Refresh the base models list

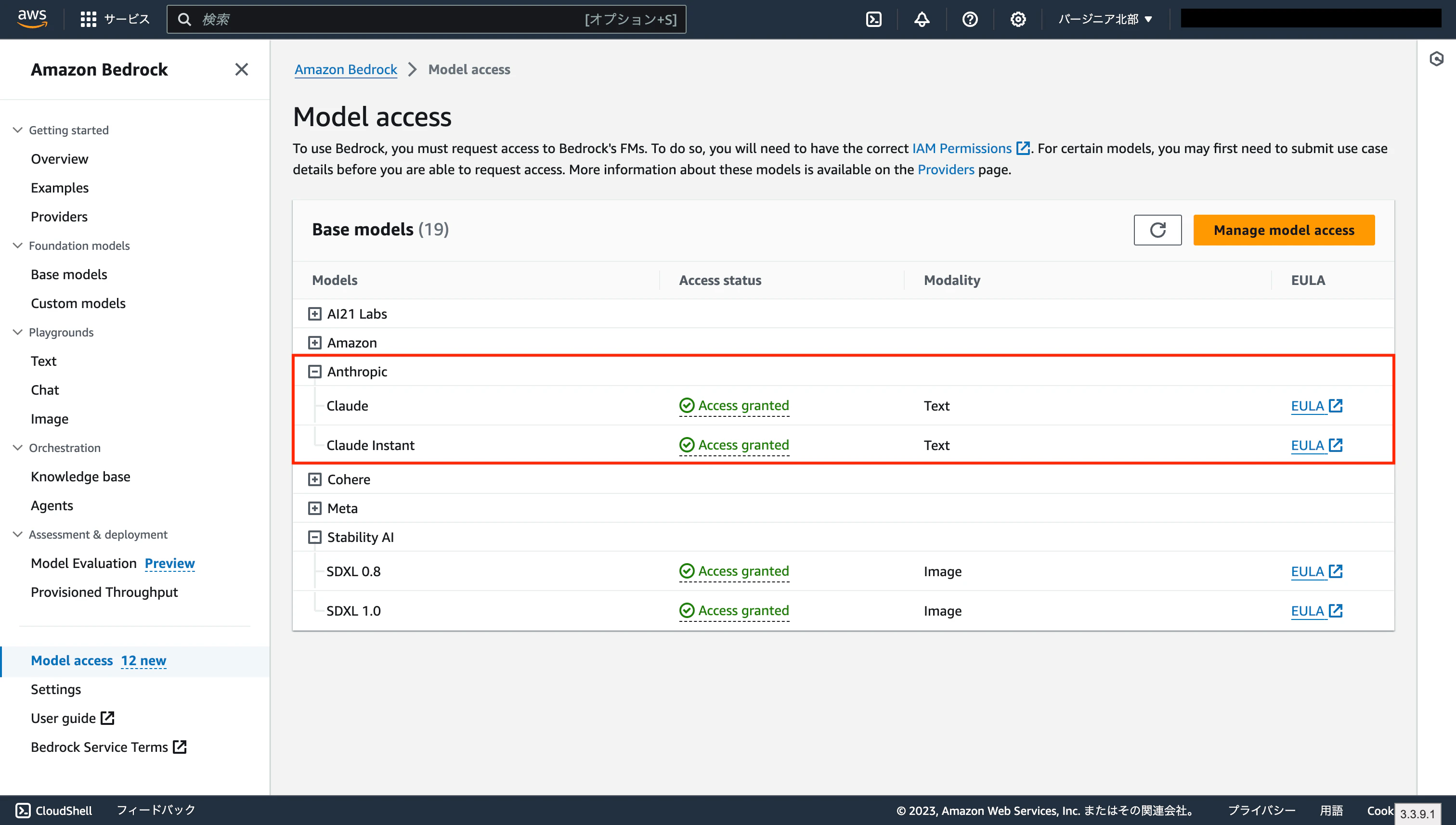1157,230
